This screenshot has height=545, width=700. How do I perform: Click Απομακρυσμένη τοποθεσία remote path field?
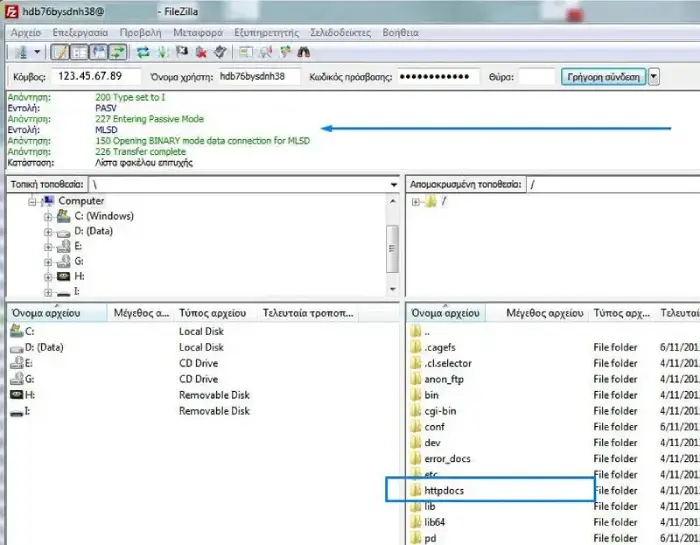(613, 184)
